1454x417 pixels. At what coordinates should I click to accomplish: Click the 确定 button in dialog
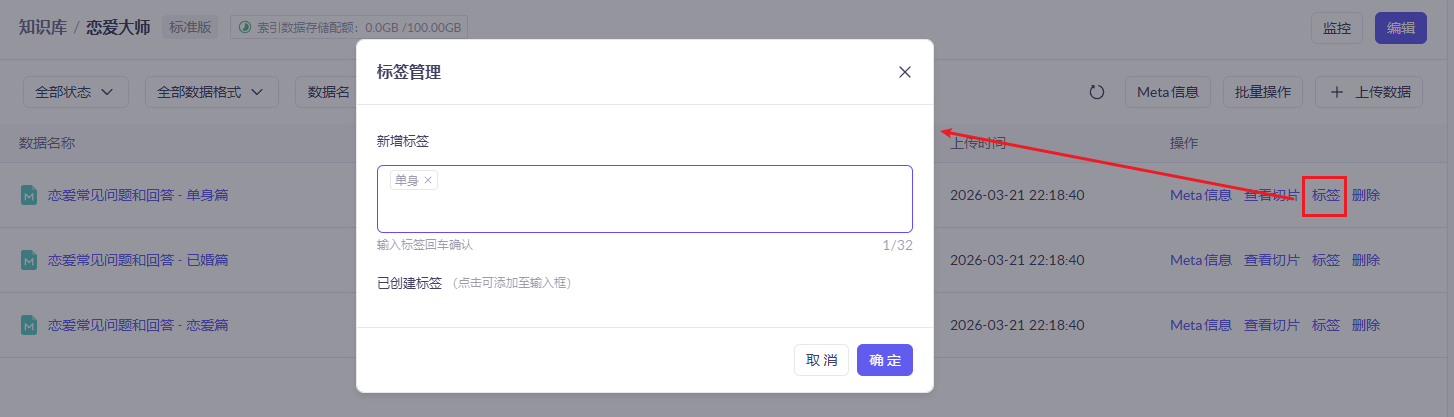point(884,360)
